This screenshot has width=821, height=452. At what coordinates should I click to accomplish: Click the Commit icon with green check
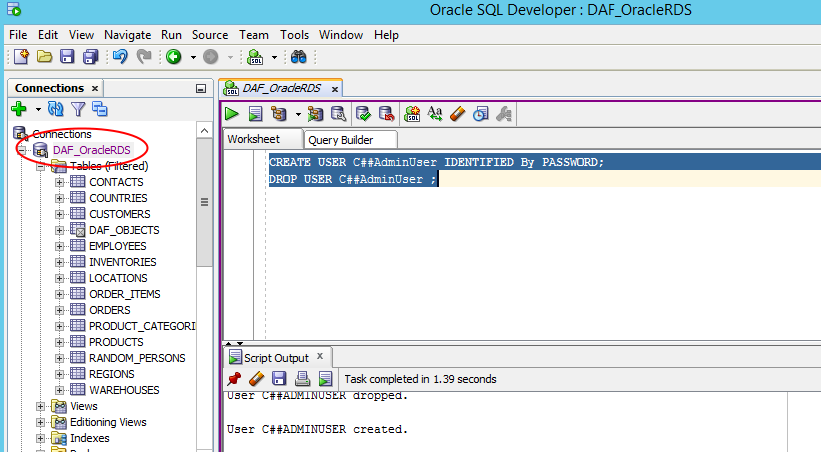pyautogui.click(x=363, y=114)
